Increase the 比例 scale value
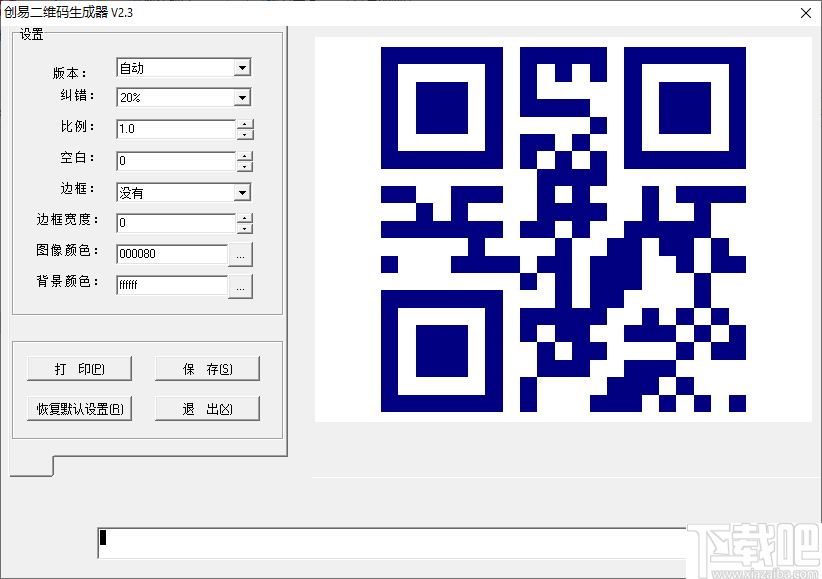Viewport: 822px width, 579px height. click(x=245, y=124)
